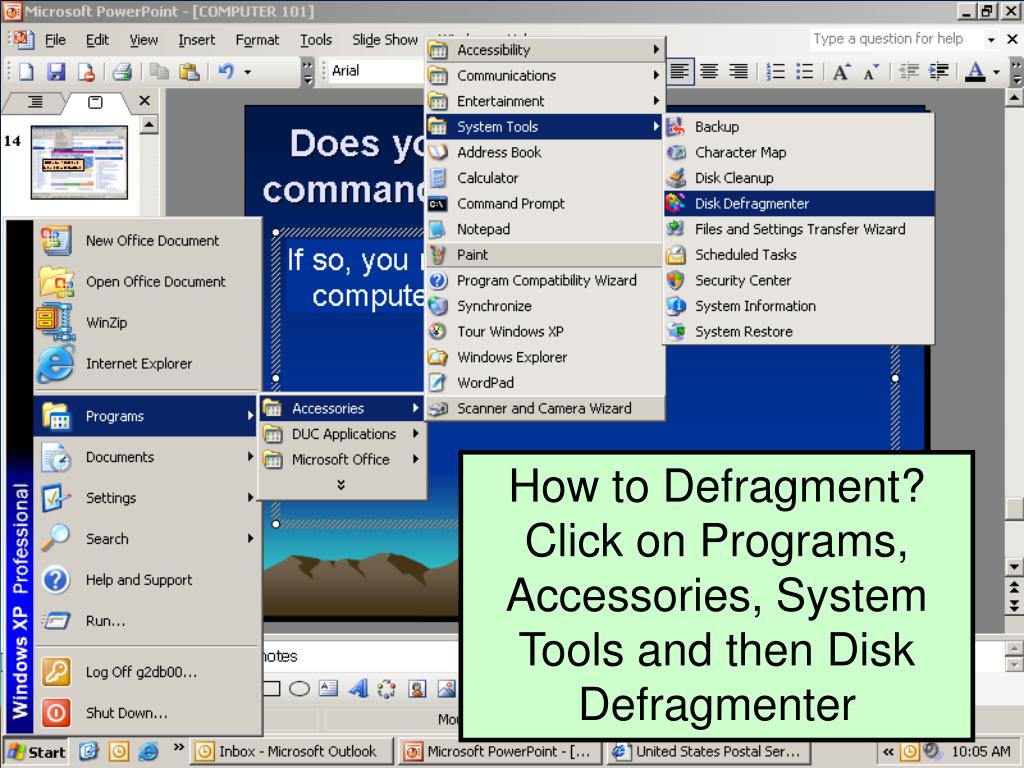Viewport: 1024px width, 768px height.
Task: Click New Office Document in Start menu
Action: click(148, 240)
